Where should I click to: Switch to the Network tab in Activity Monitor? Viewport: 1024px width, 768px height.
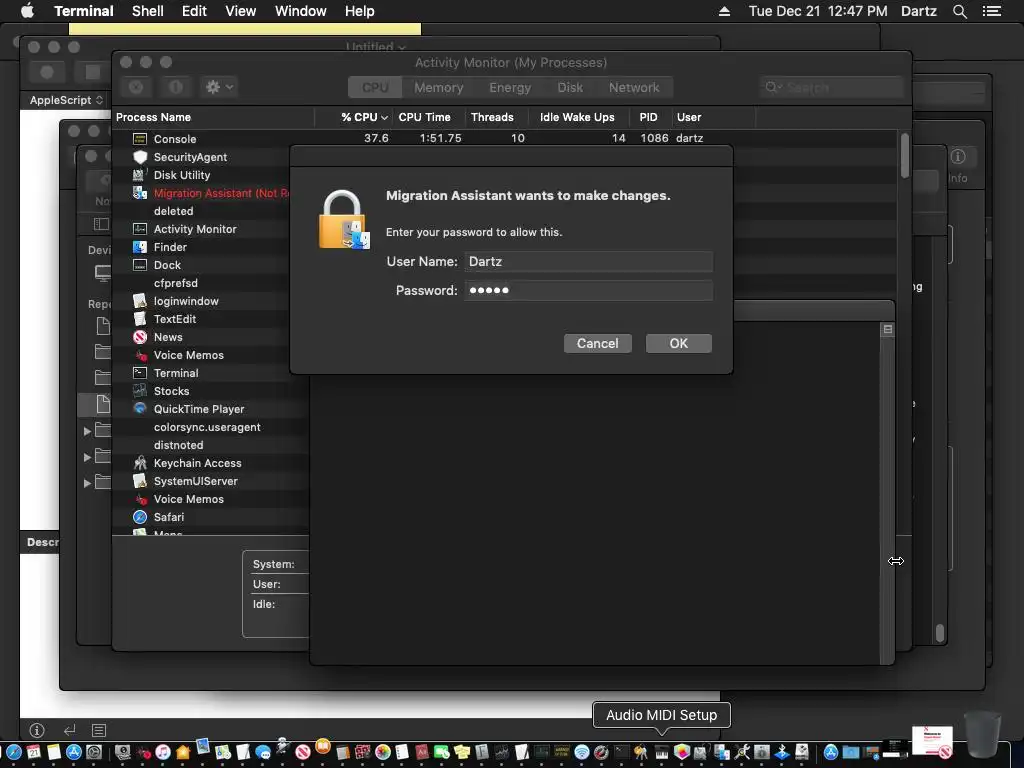click(634, 88)
